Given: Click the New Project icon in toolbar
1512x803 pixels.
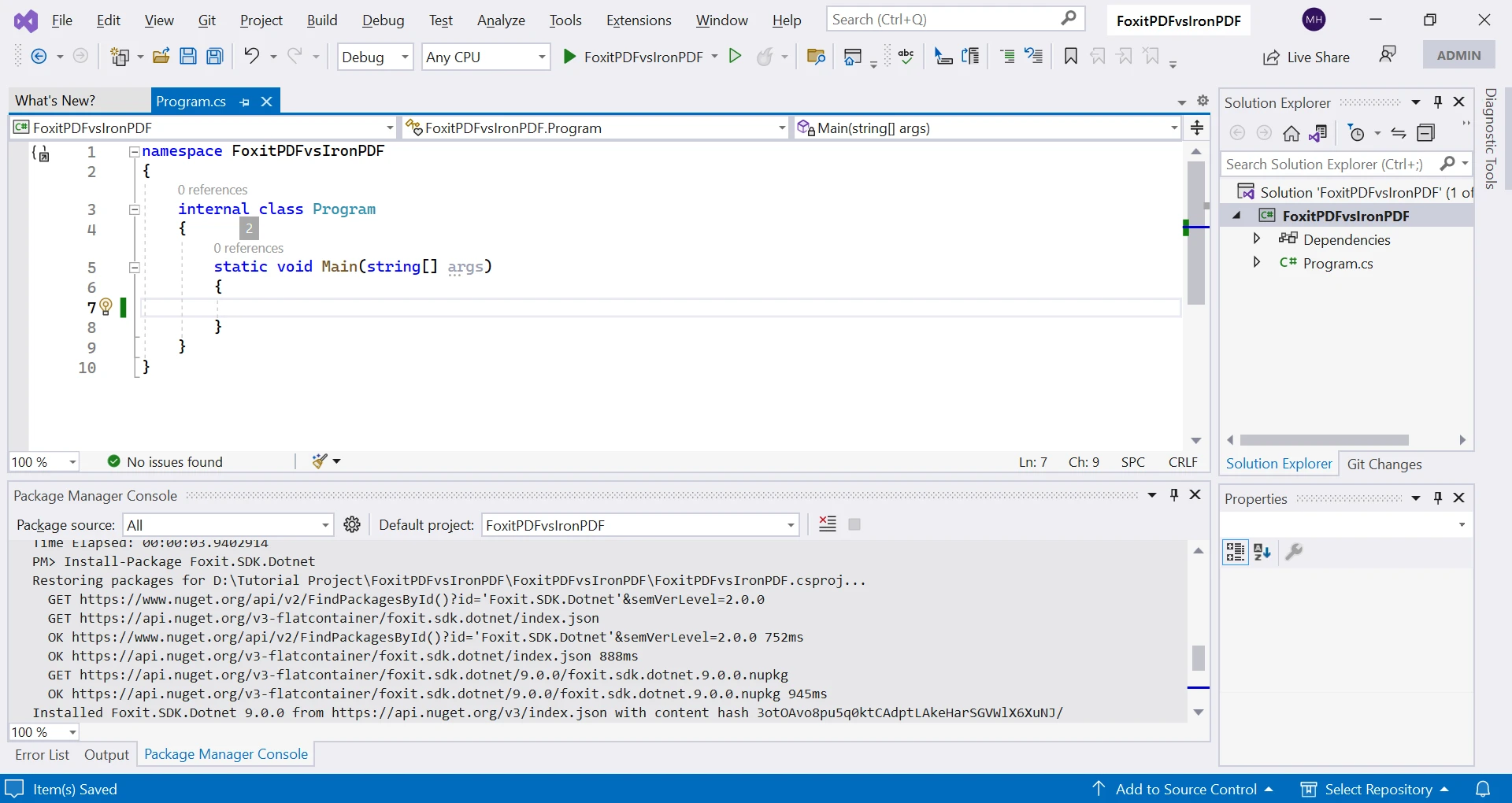Looking at the screenshot, I should (120, 56).
